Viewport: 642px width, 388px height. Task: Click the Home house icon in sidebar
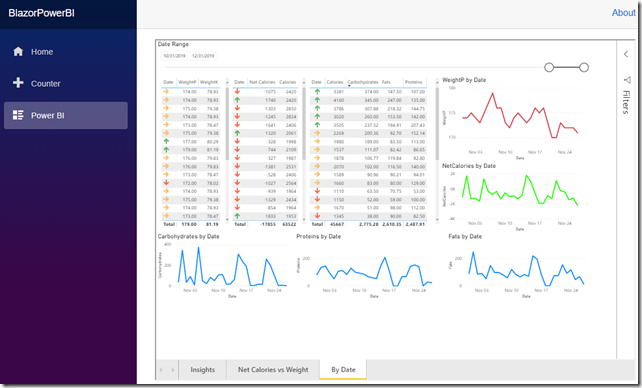(18, 52)
